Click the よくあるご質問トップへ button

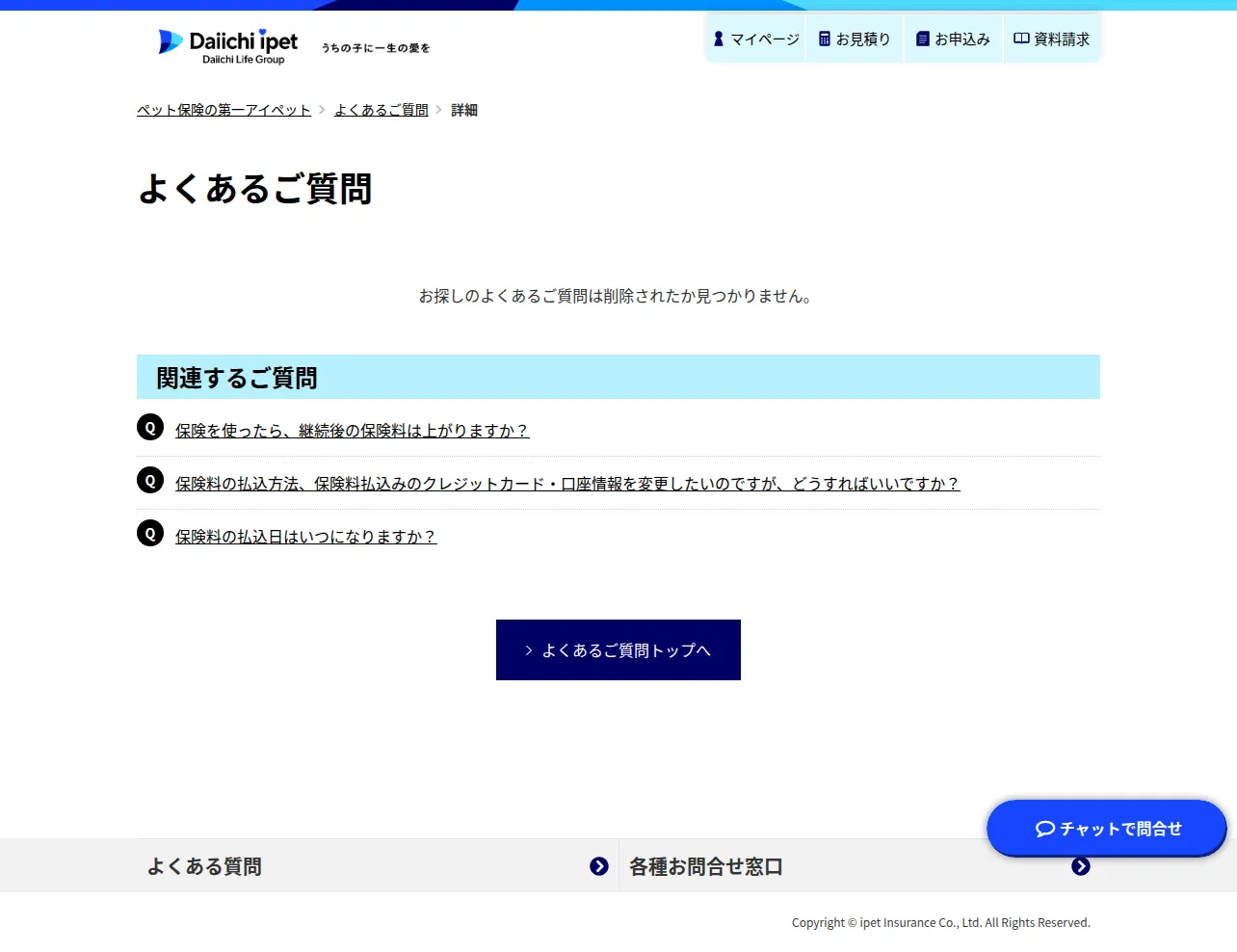tap(618, 650)
